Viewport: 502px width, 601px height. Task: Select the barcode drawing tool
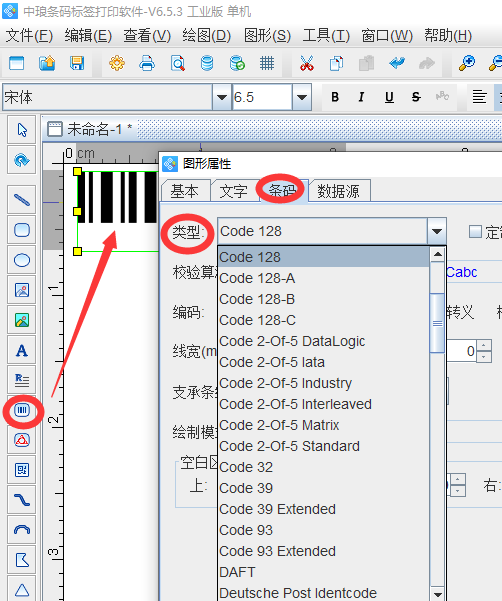click(x=22, y=411)
